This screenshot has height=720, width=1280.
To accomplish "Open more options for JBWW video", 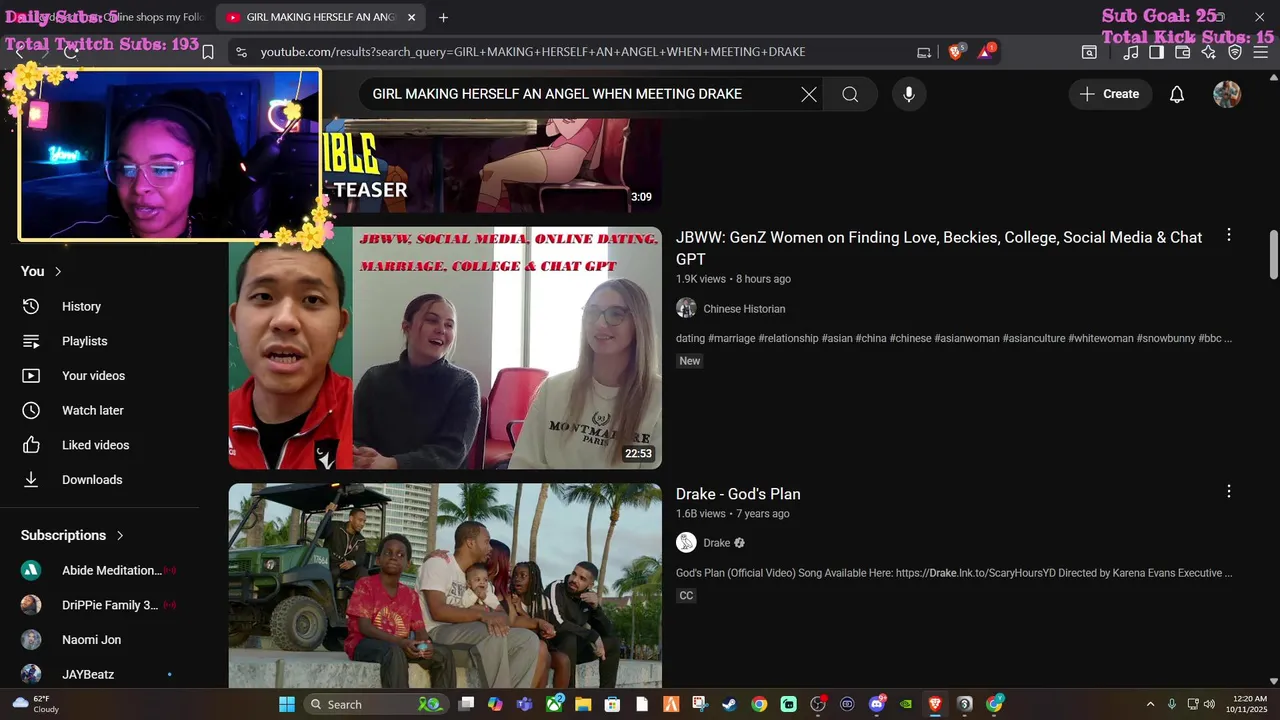I will pos(1229,235).
